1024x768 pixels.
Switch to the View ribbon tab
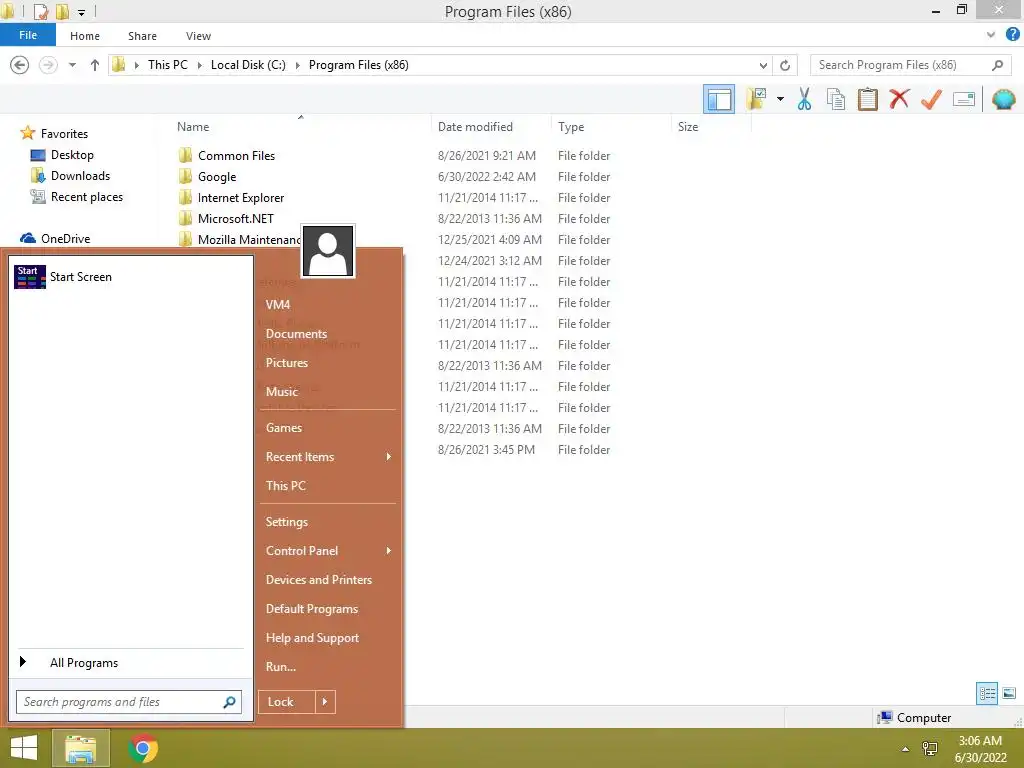[198, 36]
